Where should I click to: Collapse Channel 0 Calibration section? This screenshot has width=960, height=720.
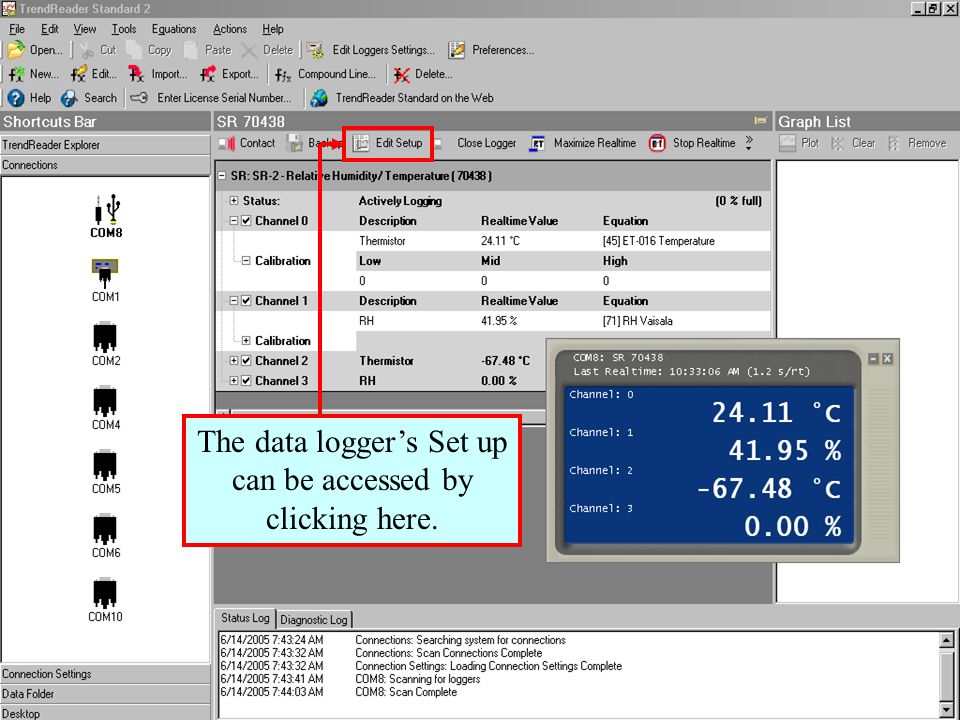tap(246, 261)
